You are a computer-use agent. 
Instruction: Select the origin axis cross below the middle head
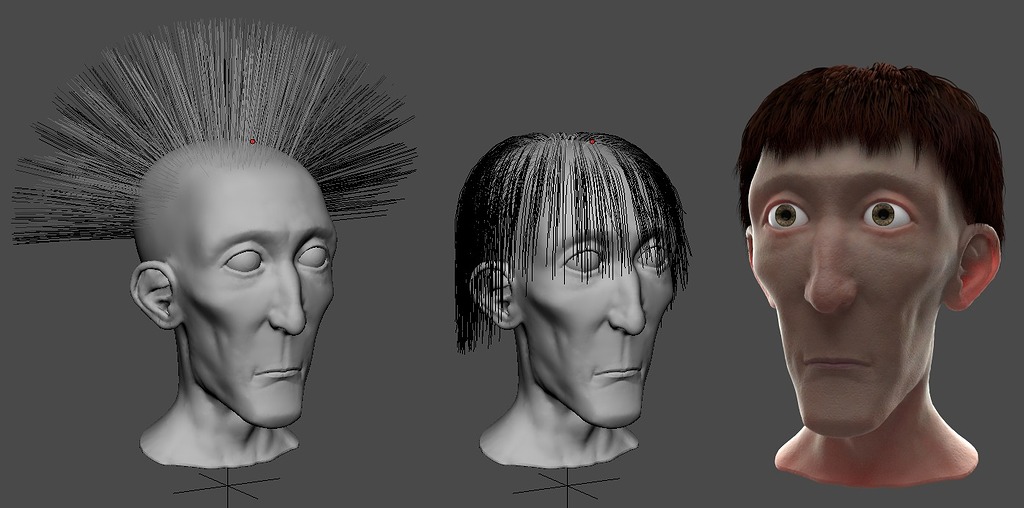(x=566, y=486)
